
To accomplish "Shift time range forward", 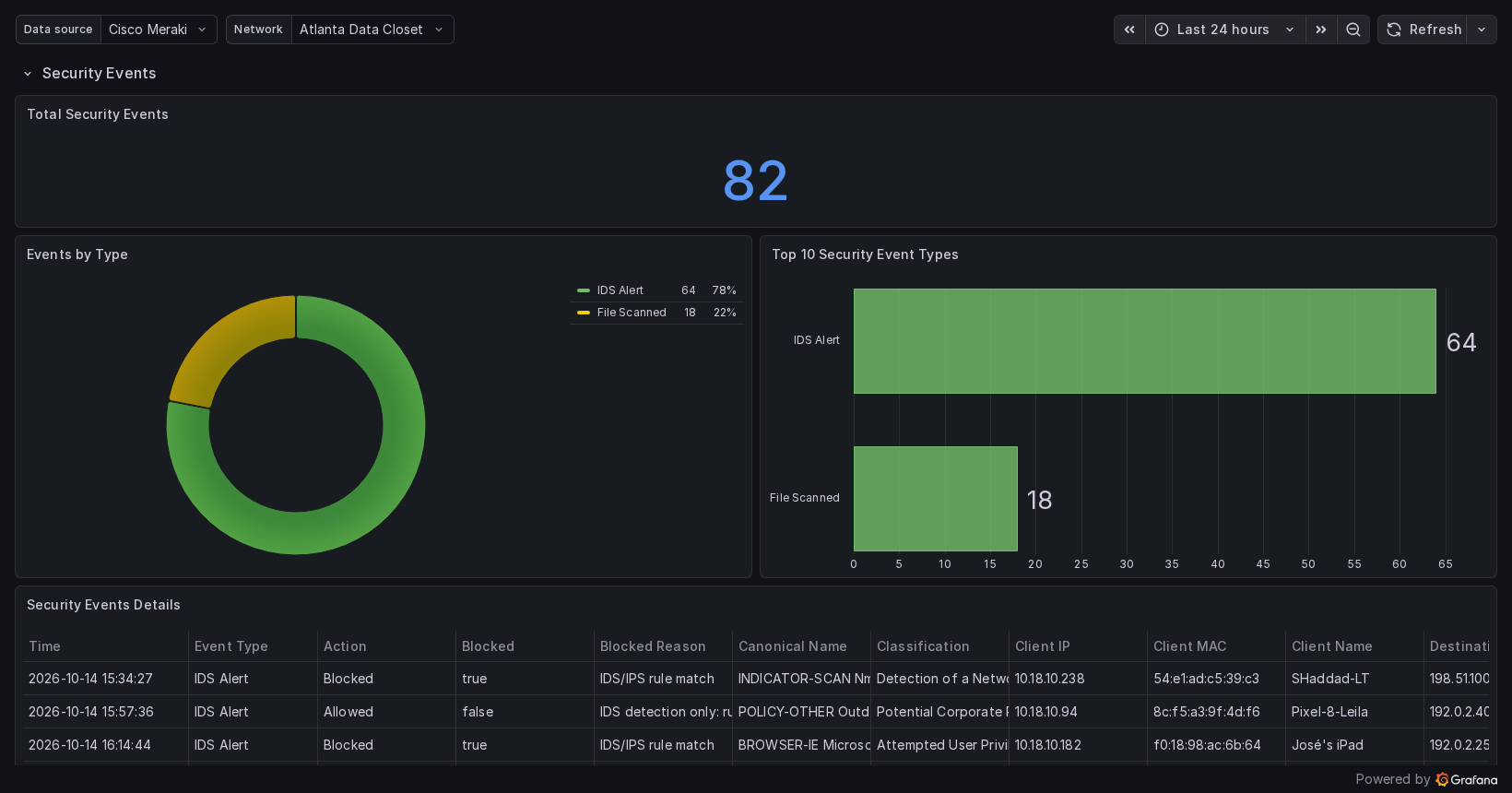I will pyautogui.click(x=1321, y=30).
